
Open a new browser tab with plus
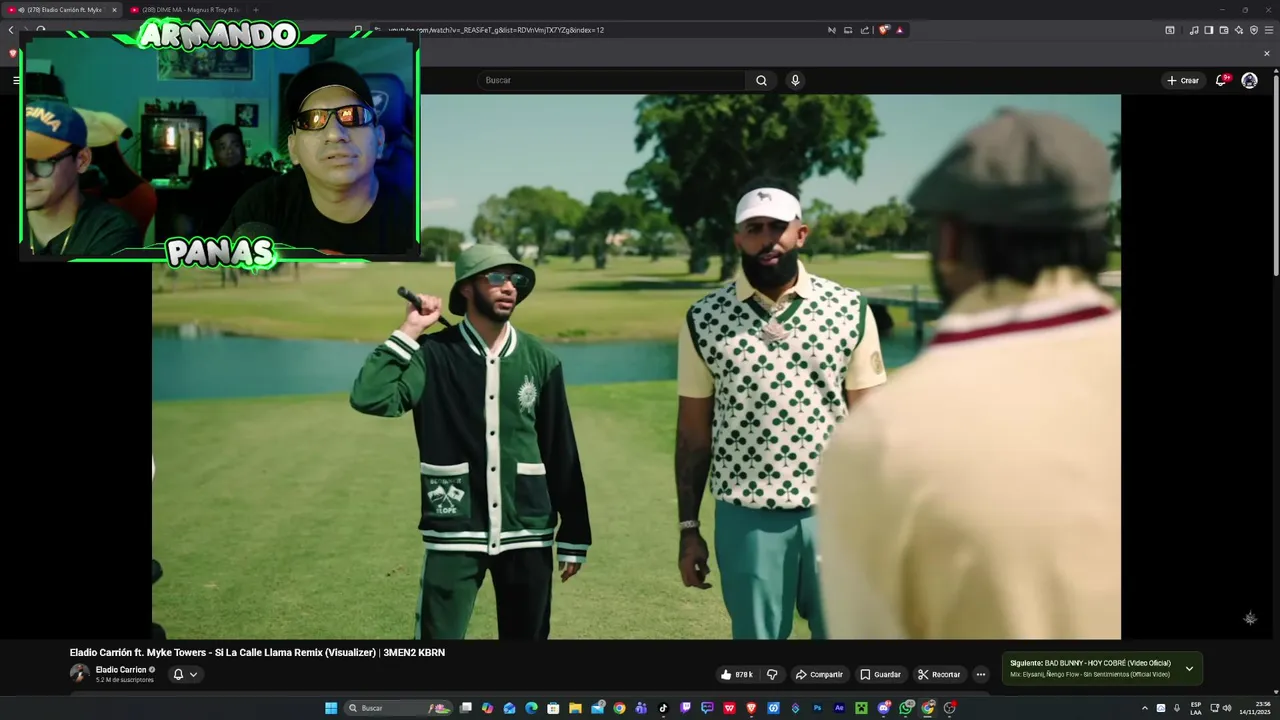255,10
